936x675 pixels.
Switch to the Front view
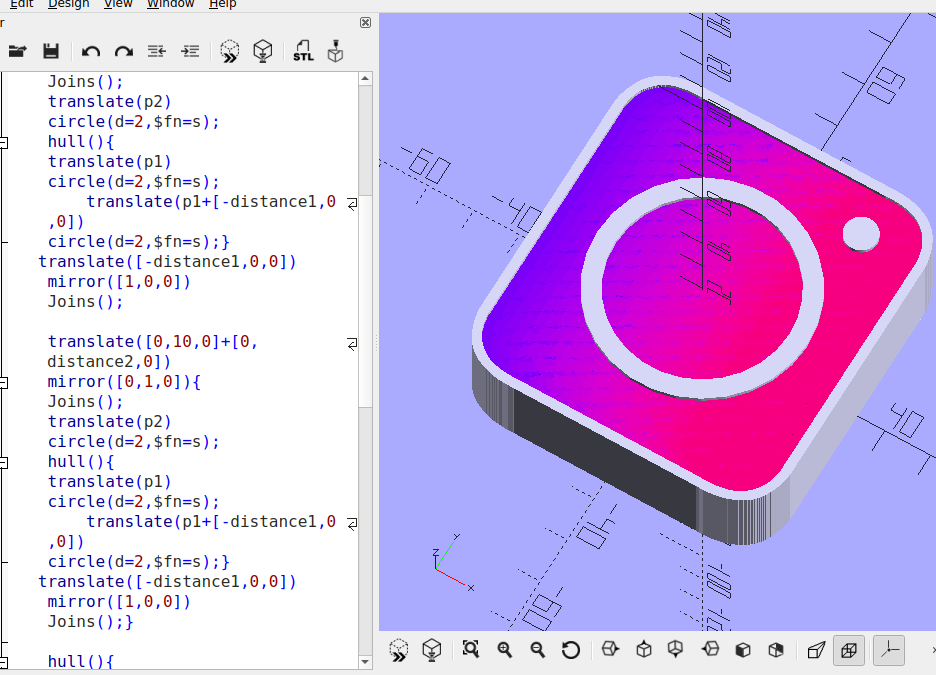point(743,649)
